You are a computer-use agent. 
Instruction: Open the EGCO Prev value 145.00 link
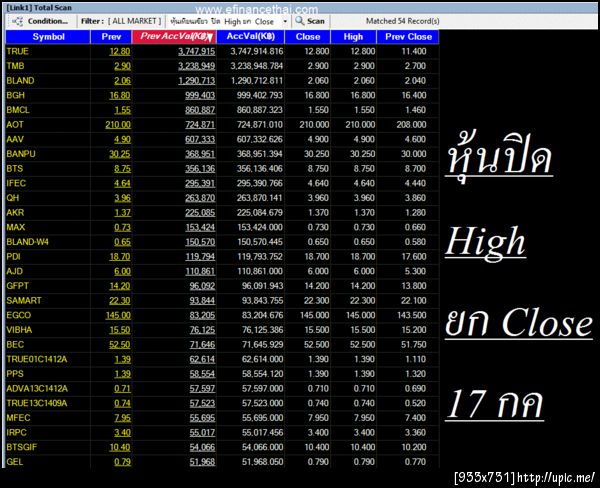(x=118, y=315)
